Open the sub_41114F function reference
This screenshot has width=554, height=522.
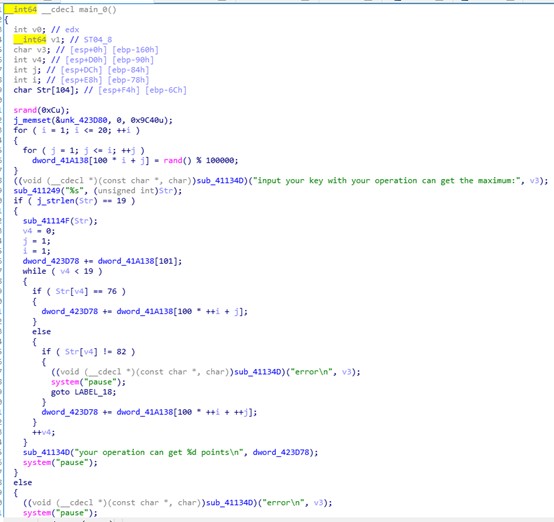(x=46, y=221)
